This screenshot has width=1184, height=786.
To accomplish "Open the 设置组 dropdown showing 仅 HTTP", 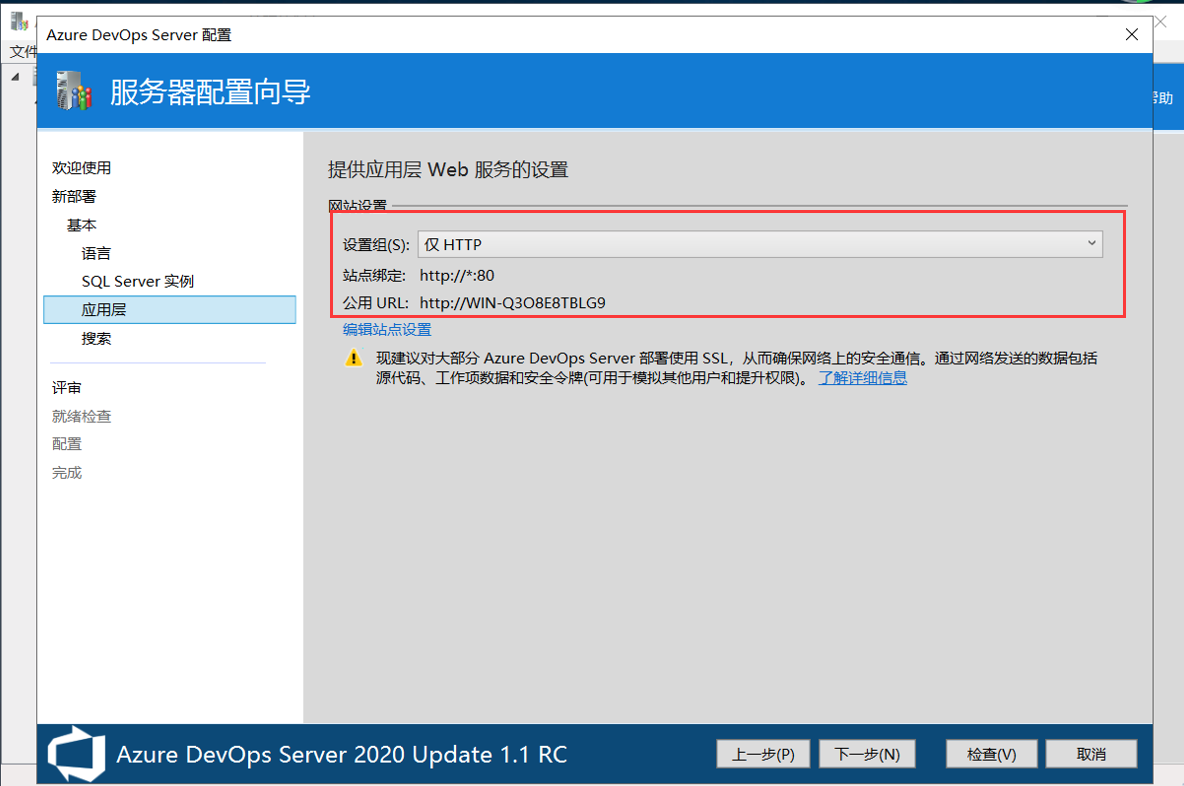I will pyautogui.click(x=760, y=244).
